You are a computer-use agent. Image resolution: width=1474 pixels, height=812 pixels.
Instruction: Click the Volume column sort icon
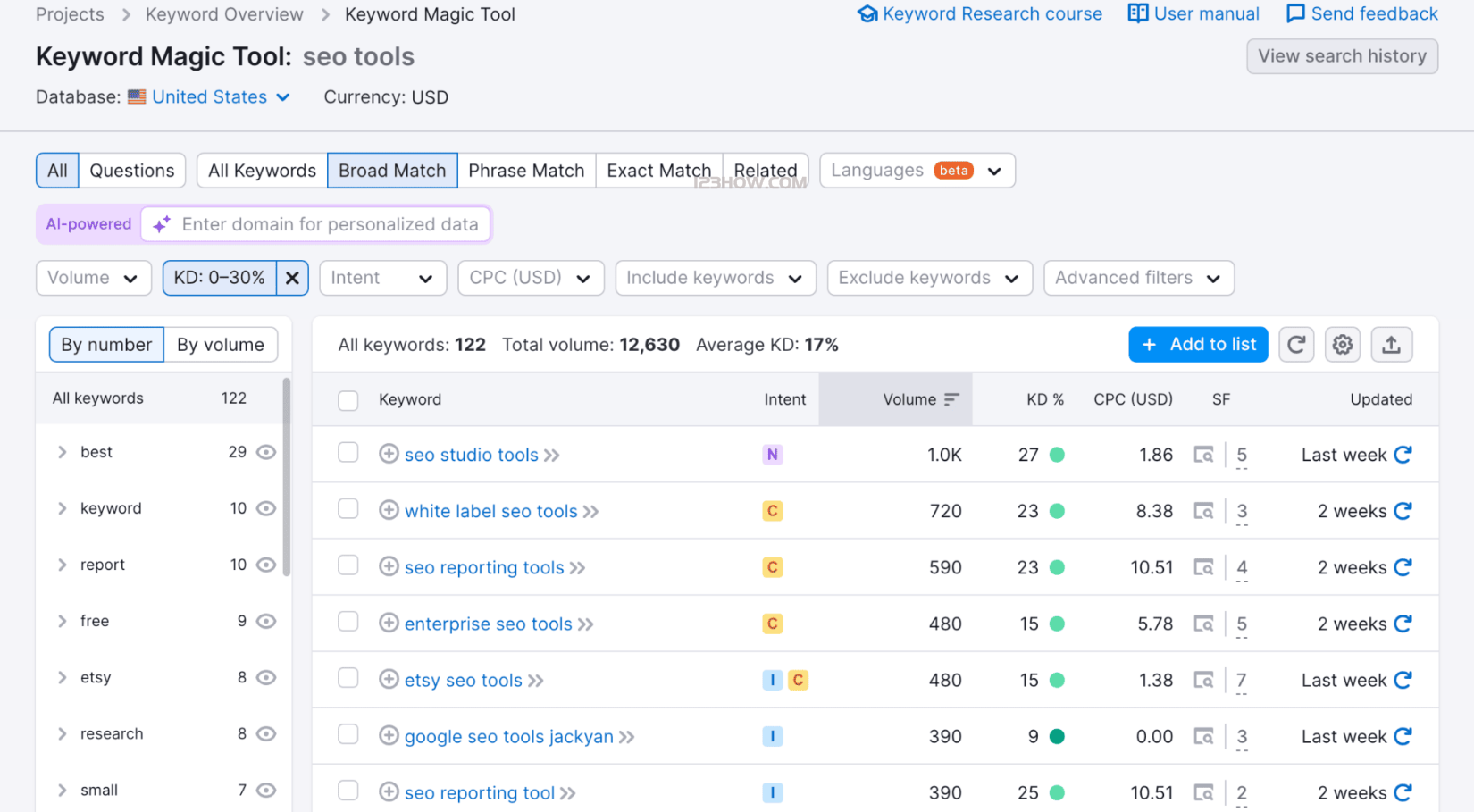(951, 399)
